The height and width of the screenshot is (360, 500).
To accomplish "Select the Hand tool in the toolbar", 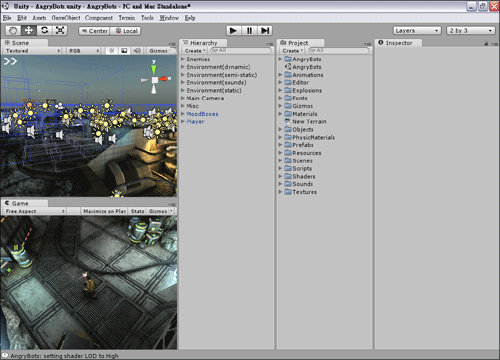I will click(13, 31).
